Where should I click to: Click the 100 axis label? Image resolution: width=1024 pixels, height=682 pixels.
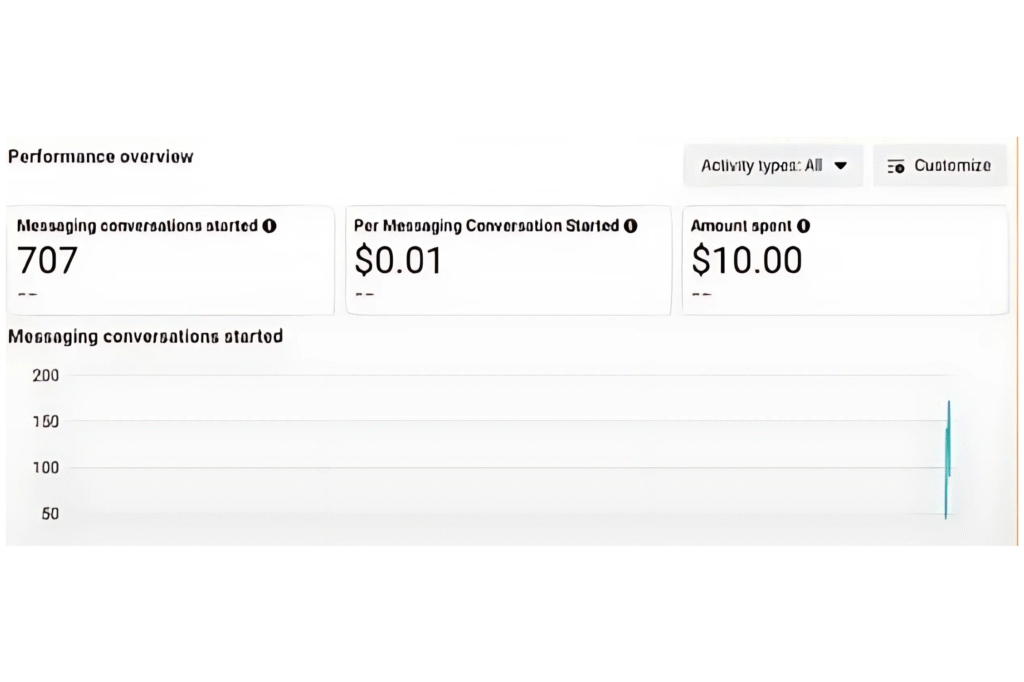click(x=47, y=467)
